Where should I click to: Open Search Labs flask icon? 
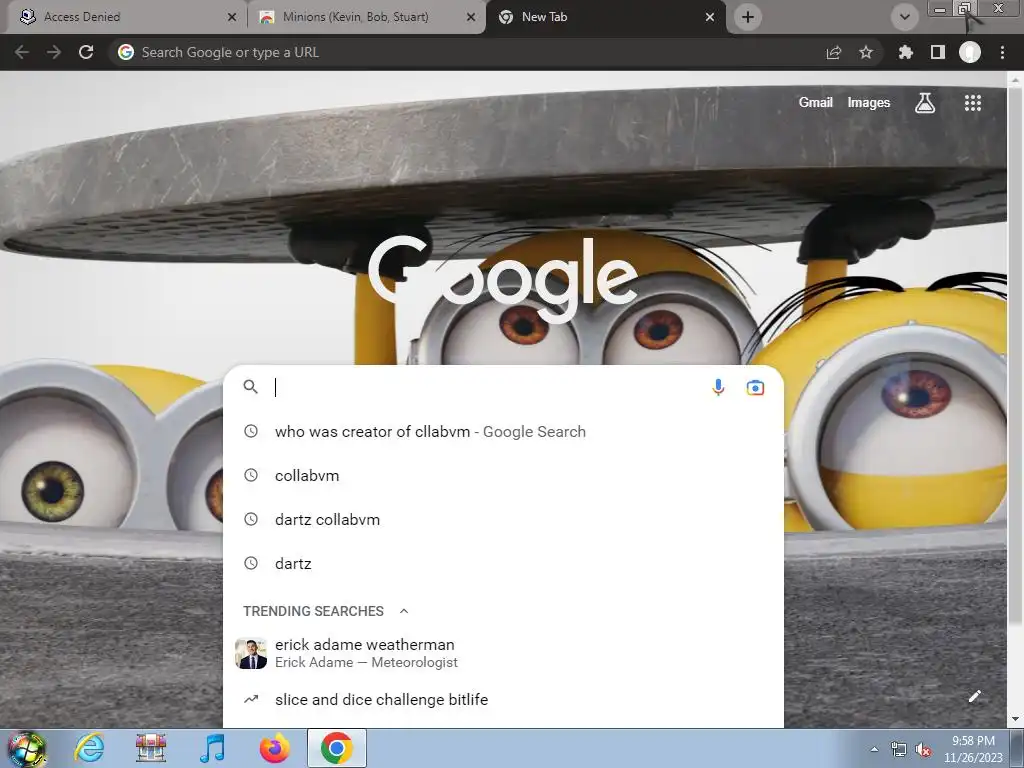point(925,103)
